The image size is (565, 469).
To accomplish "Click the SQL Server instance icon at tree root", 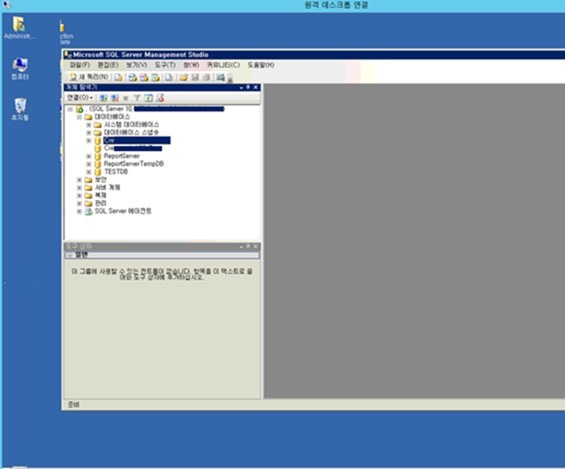I will [x=80, y=109].
